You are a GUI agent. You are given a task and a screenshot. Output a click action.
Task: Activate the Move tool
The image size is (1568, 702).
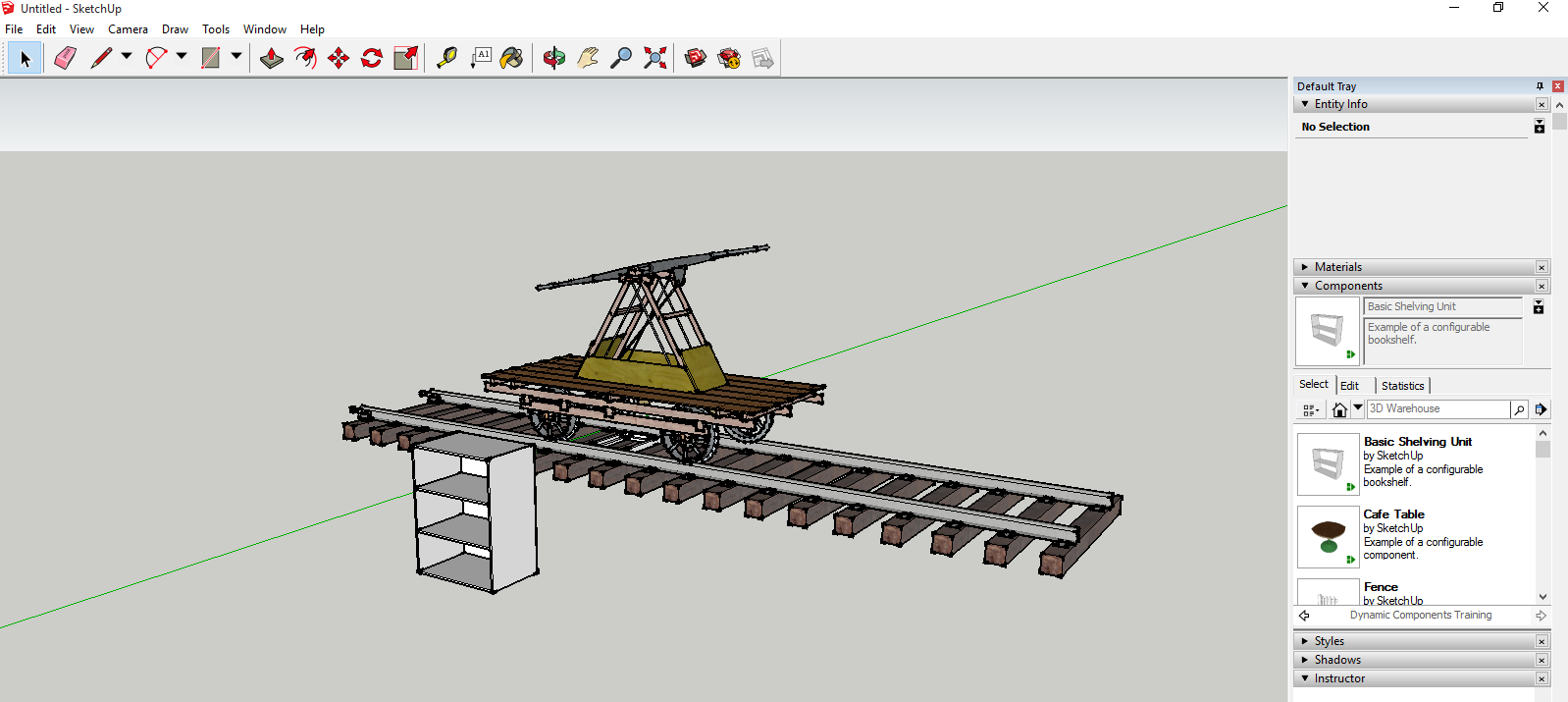pyautogui.click(x=339, y=59)
